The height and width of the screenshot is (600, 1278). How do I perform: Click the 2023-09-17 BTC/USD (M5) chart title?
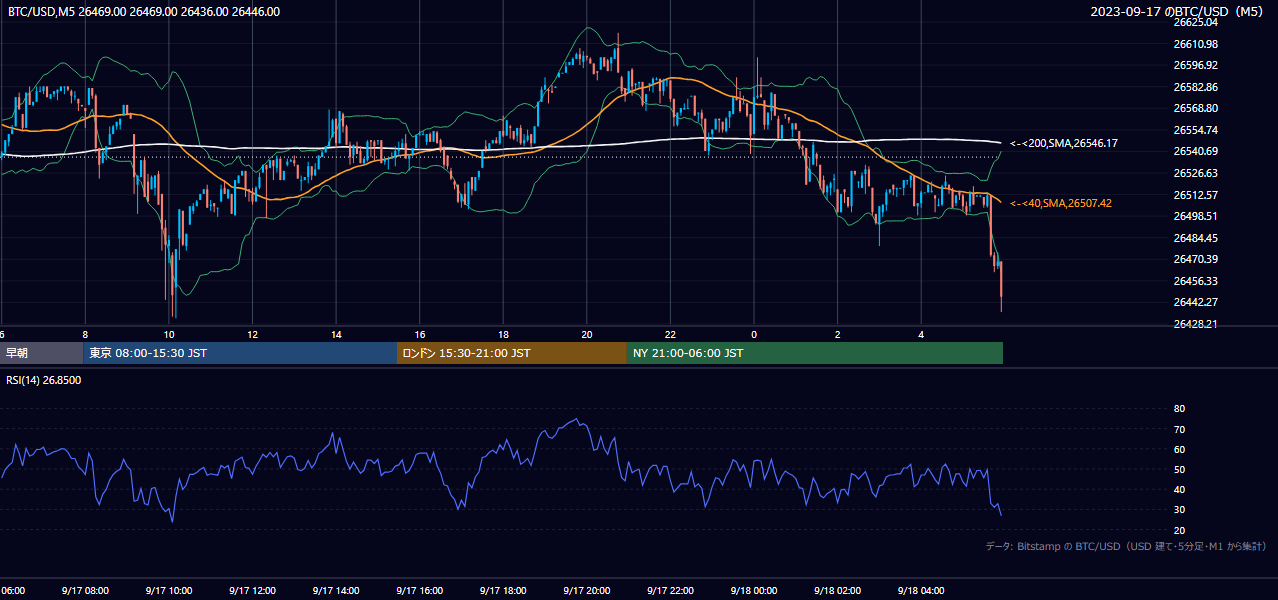[1179, 12]
